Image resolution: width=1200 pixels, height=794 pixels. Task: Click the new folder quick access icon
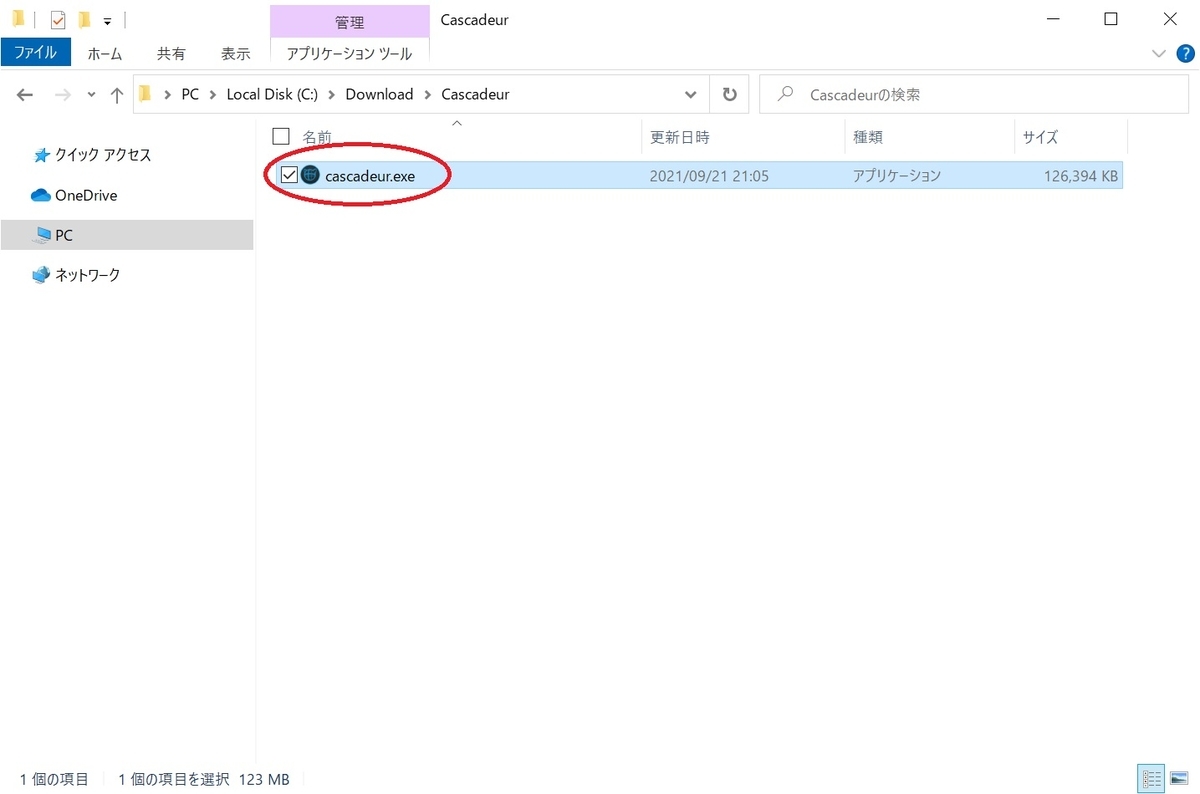click(x=84, y=19)
